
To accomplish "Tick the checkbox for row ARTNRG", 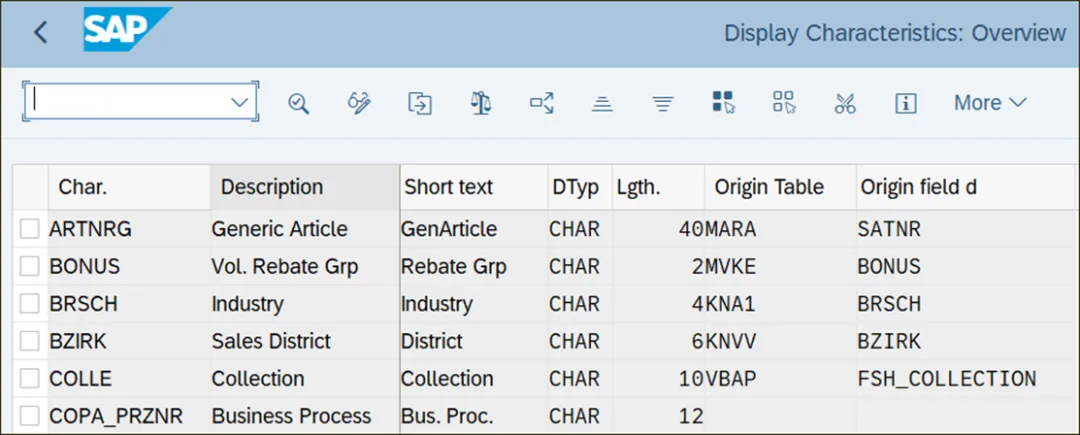I will point(30,230).
